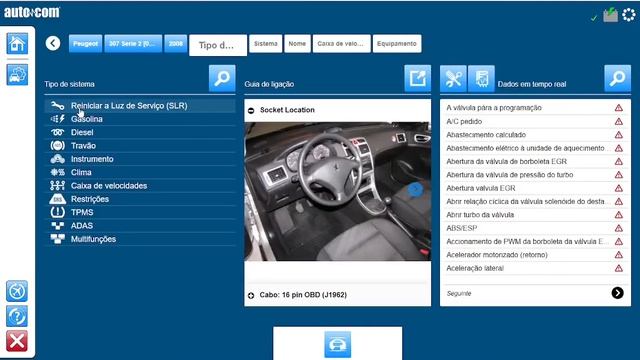Select the 2008 year breadcrumb tab
Viewport: 640px width, 360px height.
[x=176, y=44]
